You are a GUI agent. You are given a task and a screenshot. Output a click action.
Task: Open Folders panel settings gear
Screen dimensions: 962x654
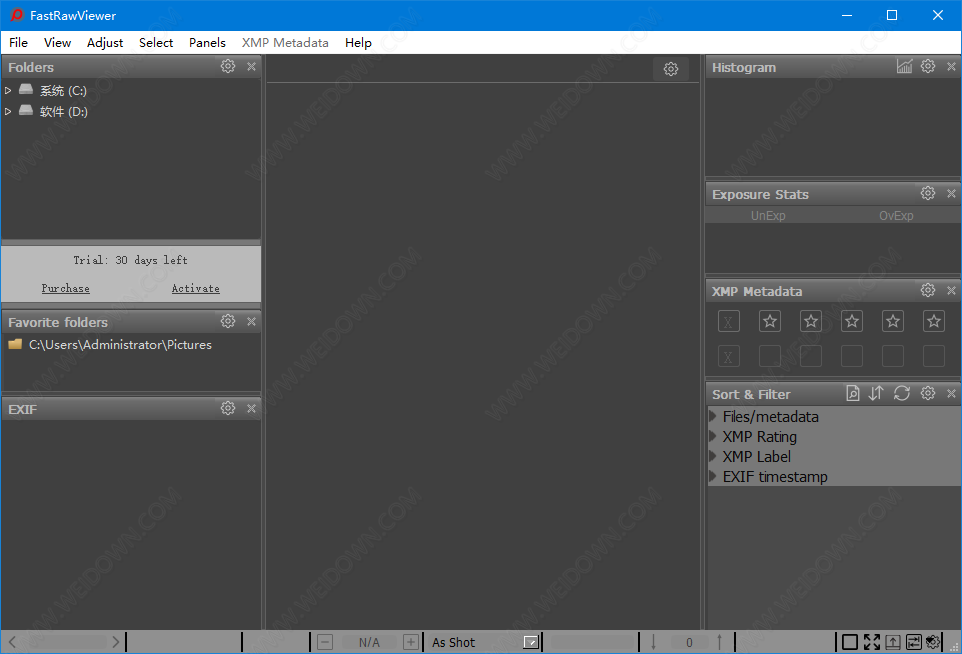pos(228,66)
